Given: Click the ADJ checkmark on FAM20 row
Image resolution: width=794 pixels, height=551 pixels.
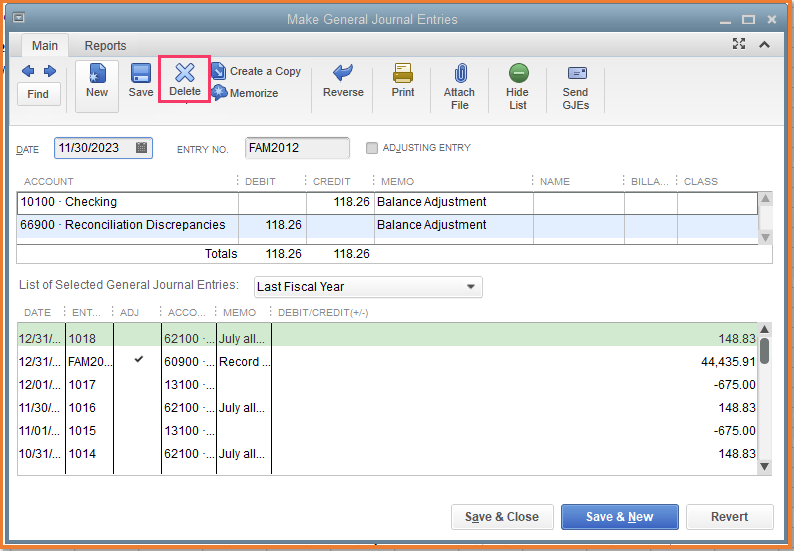Looking at the screenshot, I should [139, 360].
